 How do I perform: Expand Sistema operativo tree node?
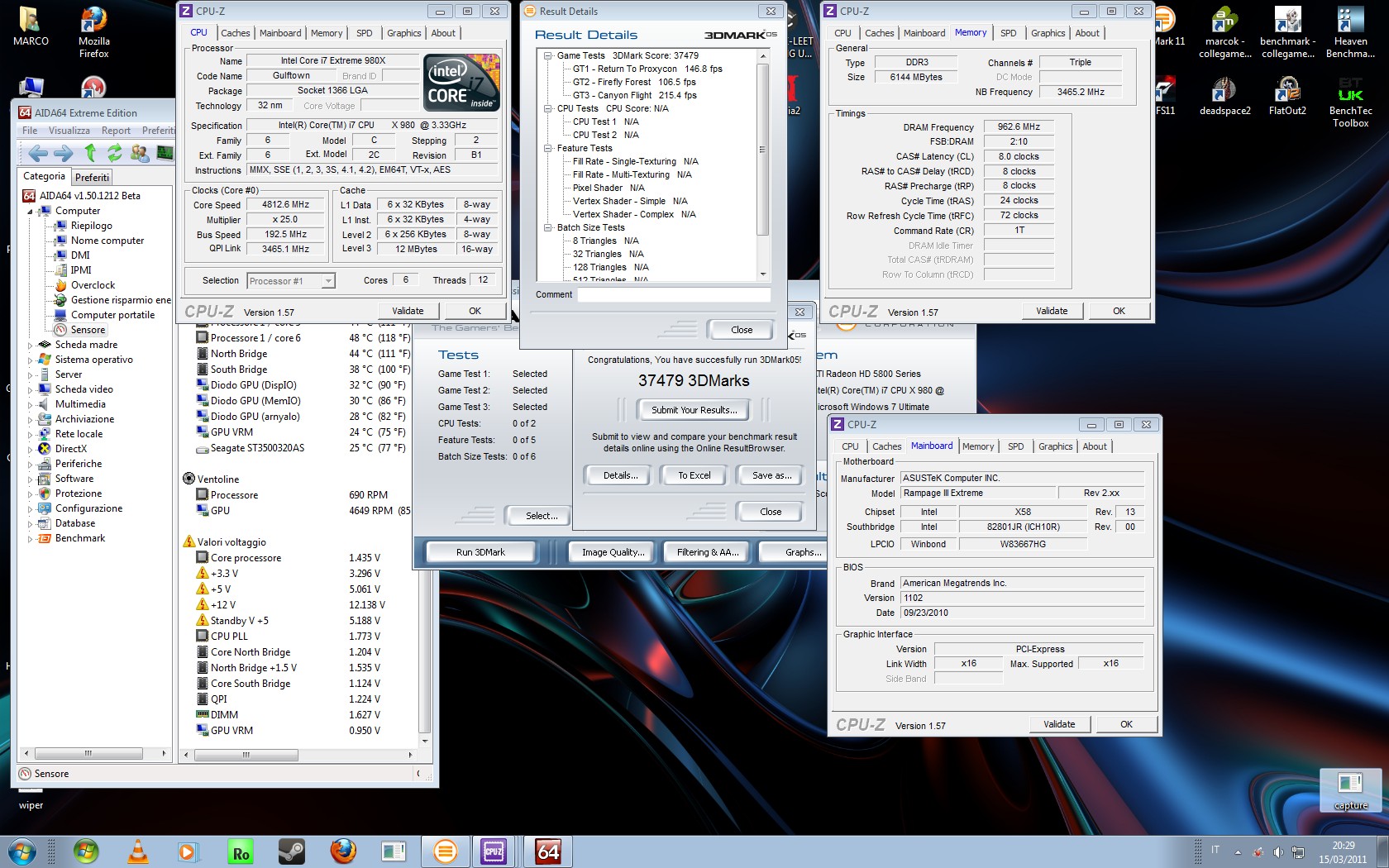pyautogui.click(x=31, y=360)
